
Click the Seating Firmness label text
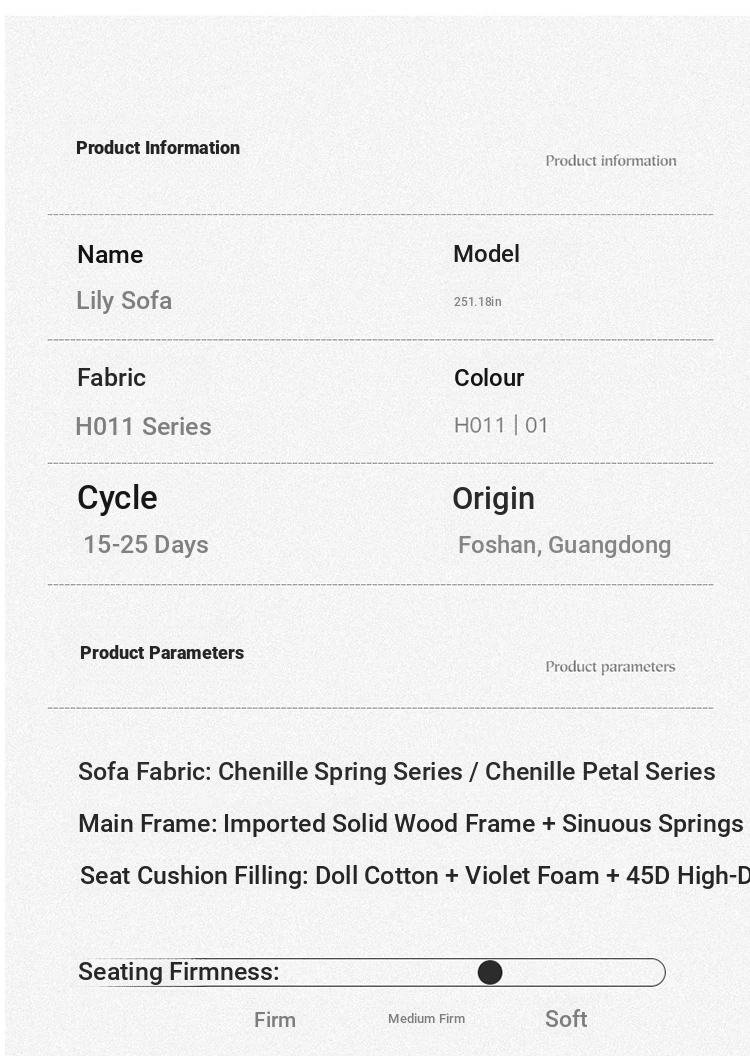178,972
